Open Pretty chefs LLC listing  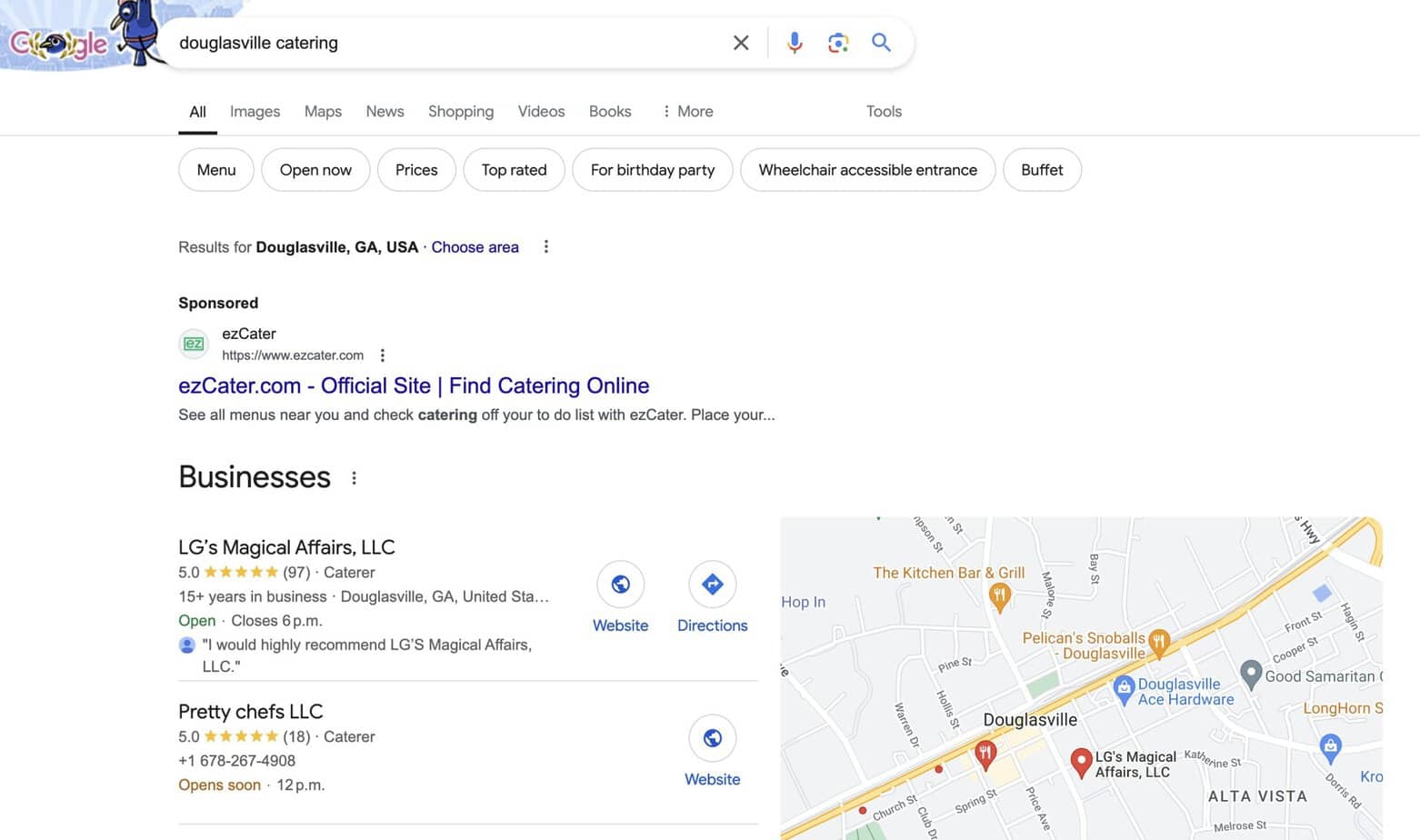[x=250, y=712]
